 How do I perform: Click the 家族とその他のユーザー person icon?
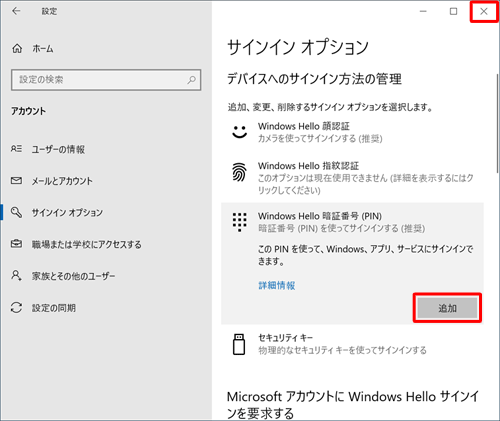(16, 276)
